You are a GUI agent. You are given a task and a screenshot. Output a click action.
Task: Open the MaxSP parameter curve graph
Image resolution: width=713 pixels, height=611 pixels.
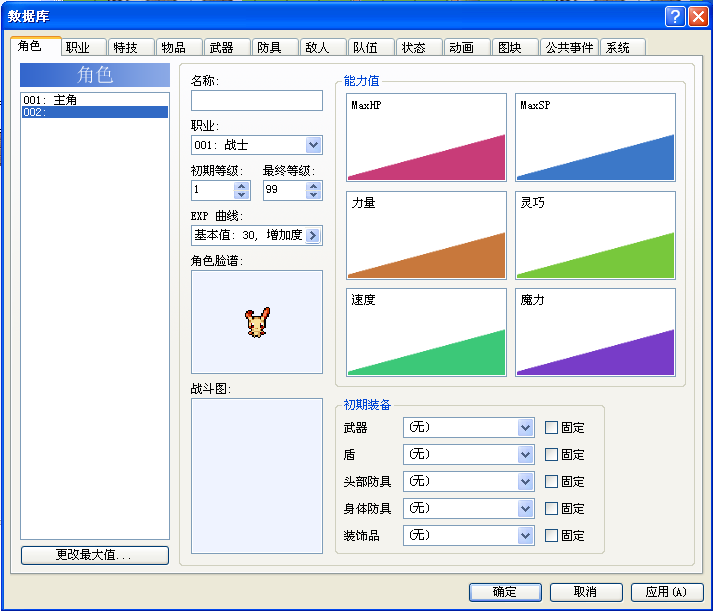click(x=595, y=137)
